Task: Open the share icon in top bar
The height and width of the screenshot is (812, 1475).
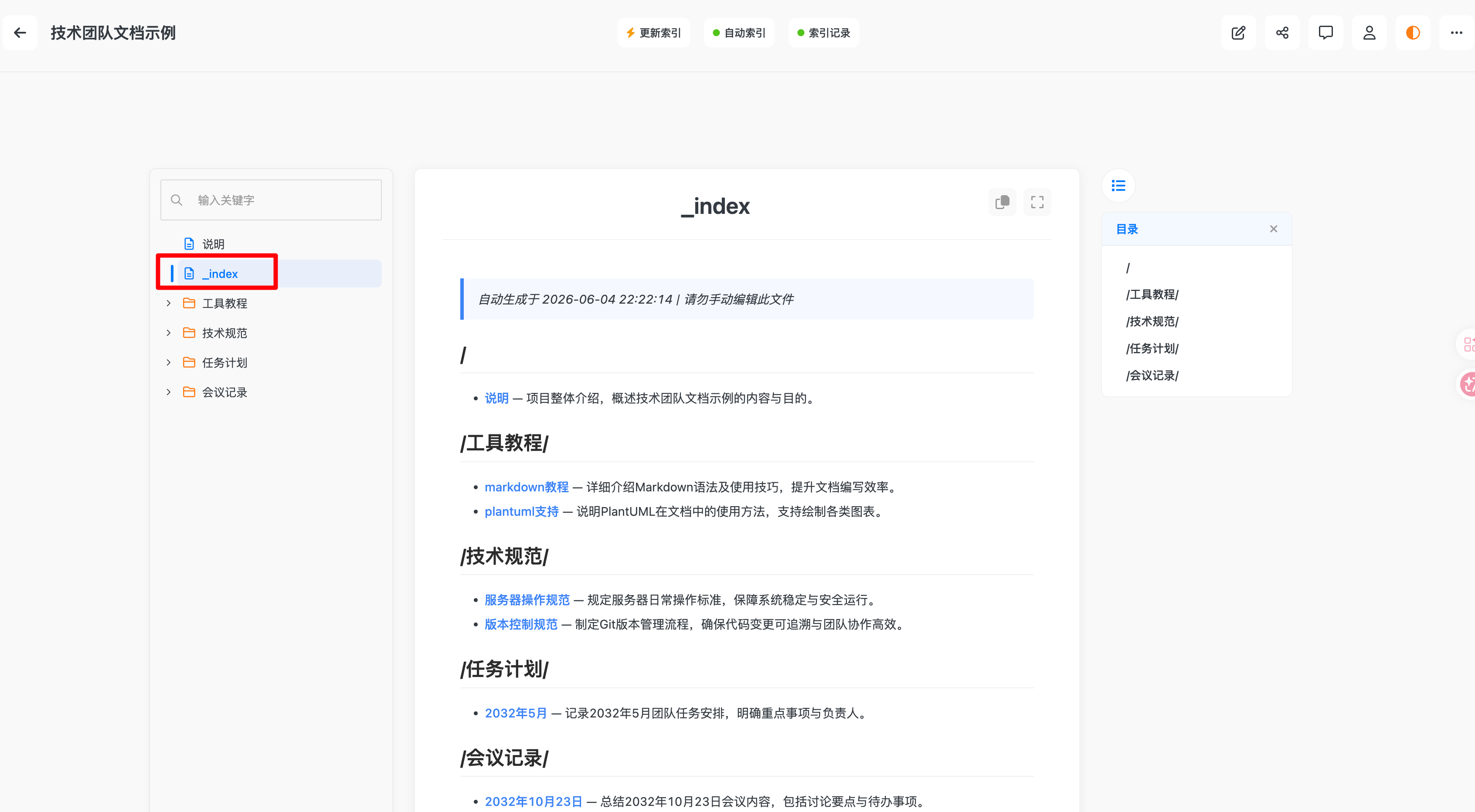Action: point(1282,33)
